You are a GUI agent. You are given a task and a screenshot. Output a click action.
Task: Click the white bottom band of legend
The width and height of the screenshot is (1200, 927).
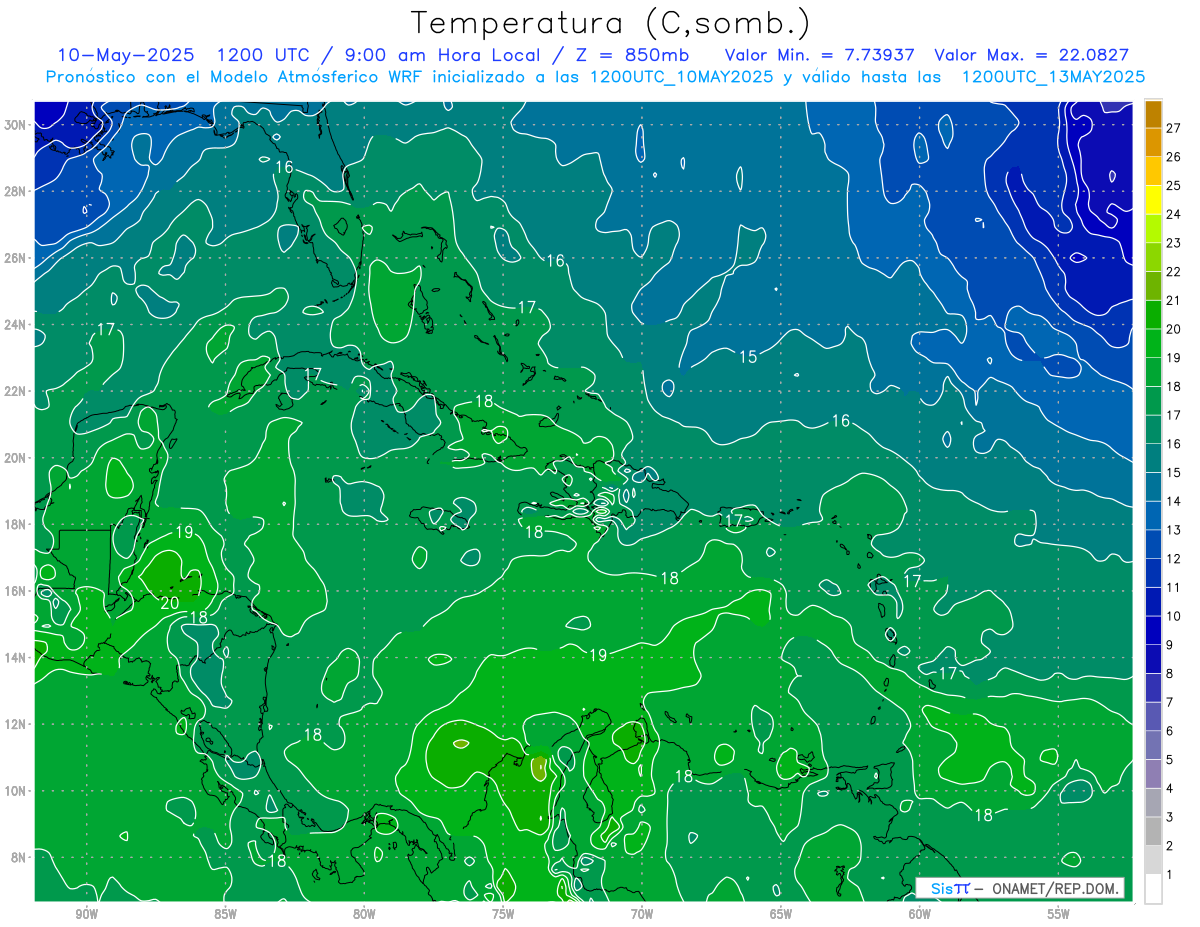click(1153, 888)
